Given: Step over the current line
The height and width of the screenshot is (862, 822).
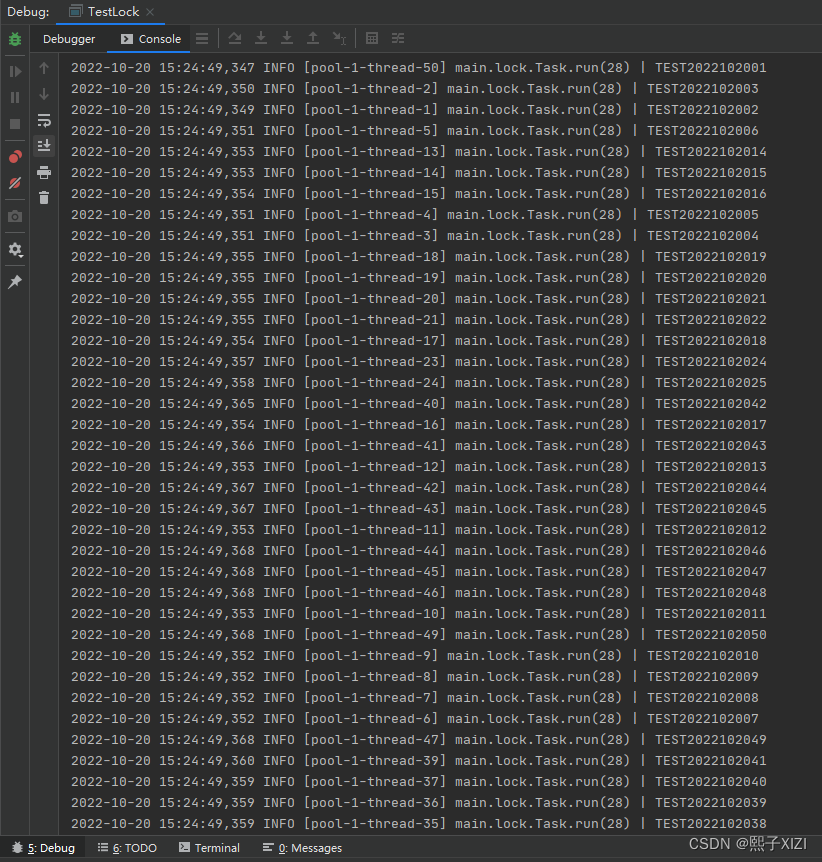Looking at the screenshot, I should pos(235,38).
